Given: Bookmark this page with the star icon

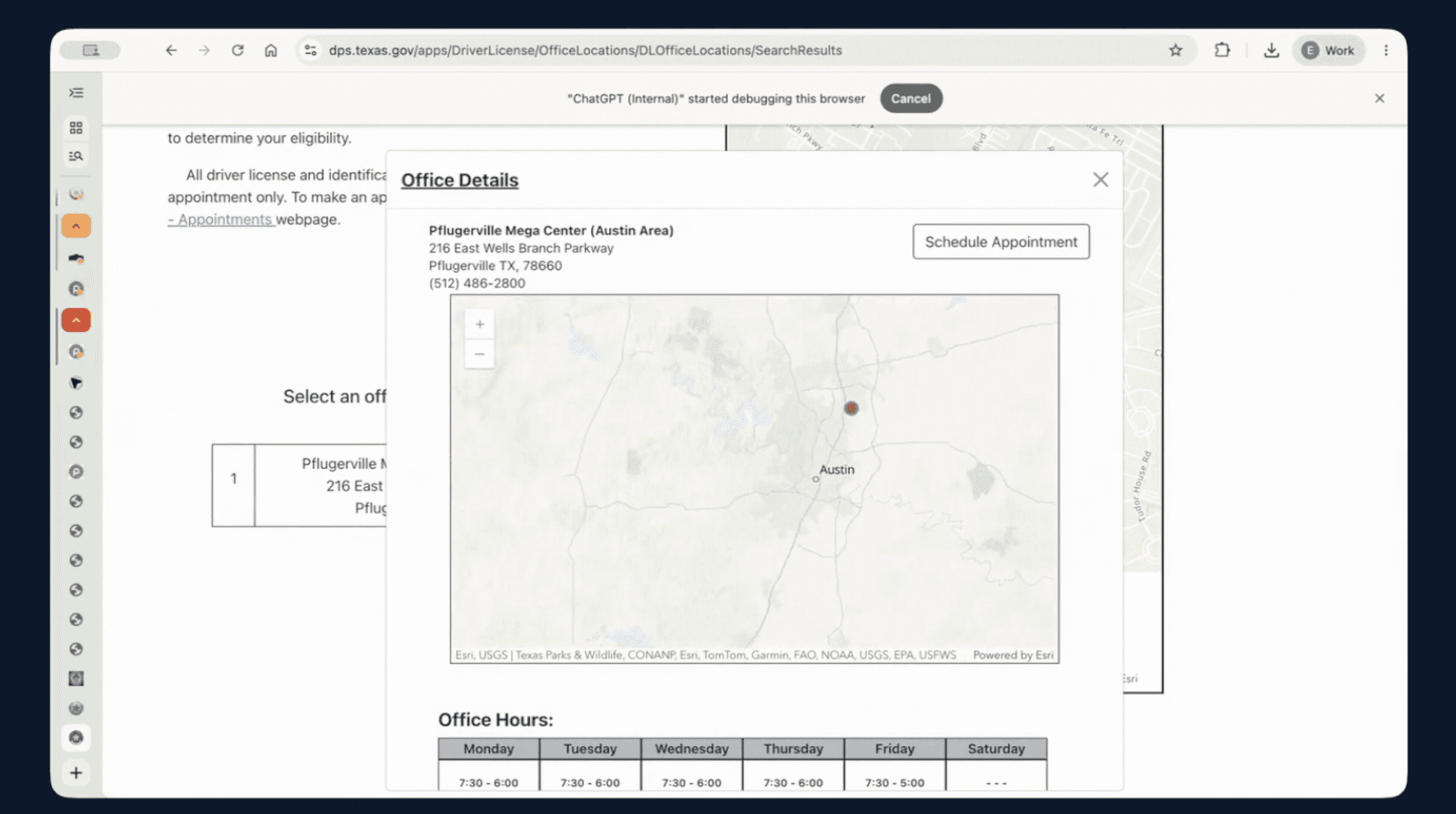Looking at the screenshot, I should pyautogui.click(x=1175, y=50).
